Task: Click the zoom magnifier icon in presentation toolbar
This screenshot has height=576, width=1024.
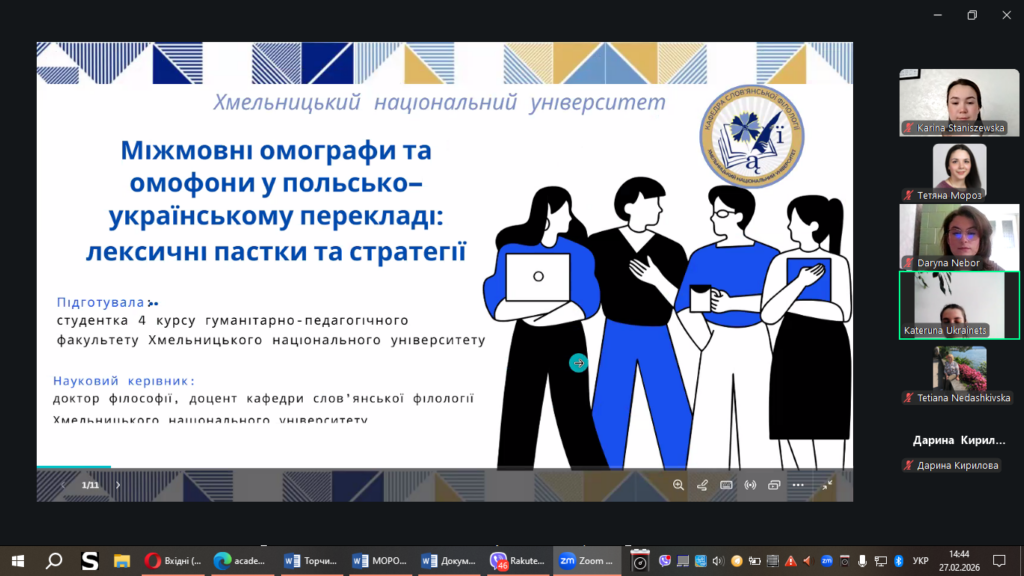Action: pyautogui.click(x=678, y=485)
